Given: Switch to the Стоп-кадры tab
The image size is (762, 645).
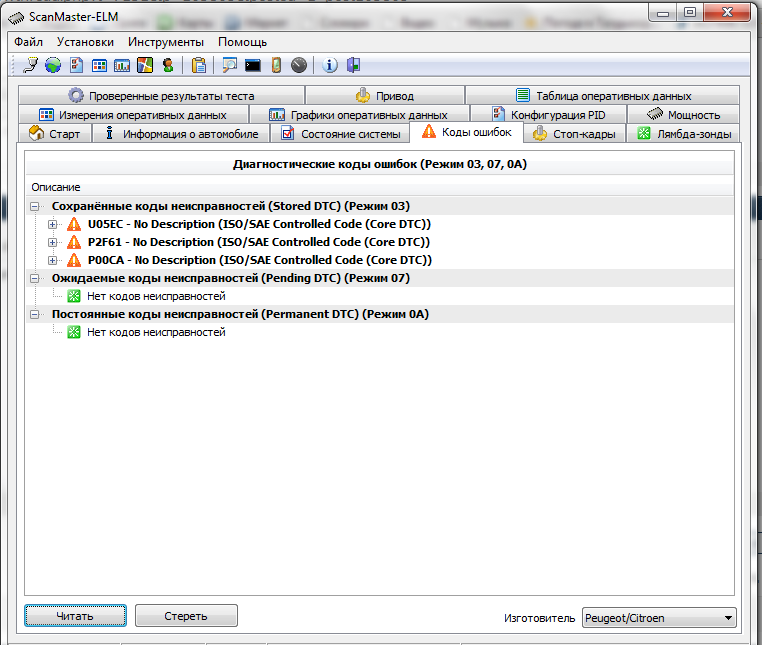Looking at the screenshot, I should (575, 133).
